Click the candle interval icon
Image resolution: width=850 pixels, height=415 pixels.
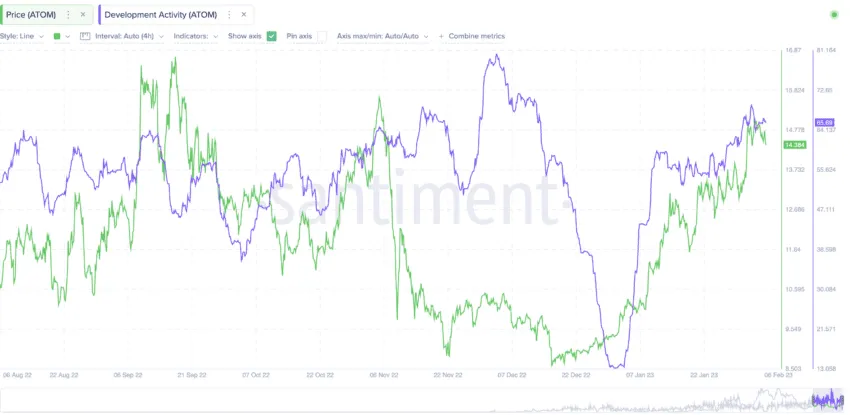pyautogui.click(x=85, y=36)
